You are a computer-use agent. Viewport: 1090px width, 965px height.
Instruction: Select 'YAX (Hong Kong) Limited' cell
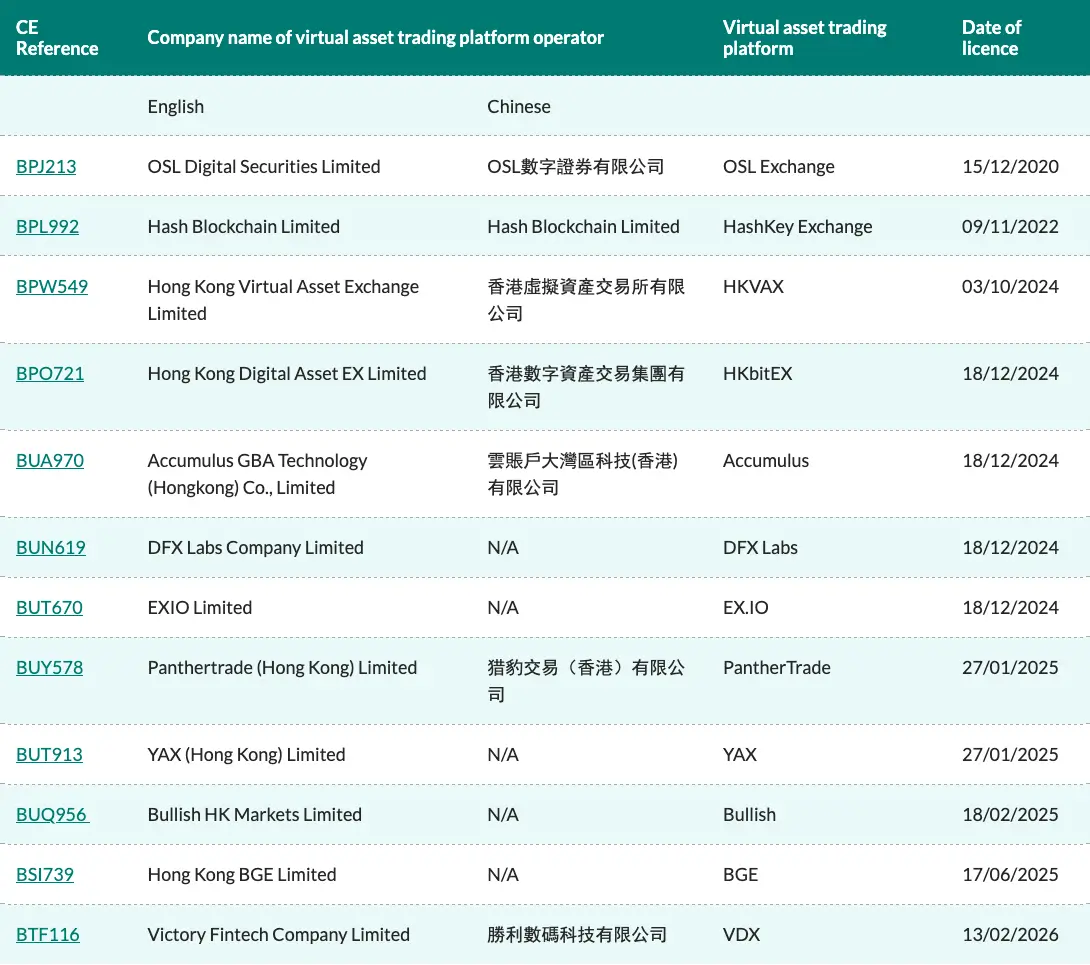pyautogui.click(x=247, y=754)
